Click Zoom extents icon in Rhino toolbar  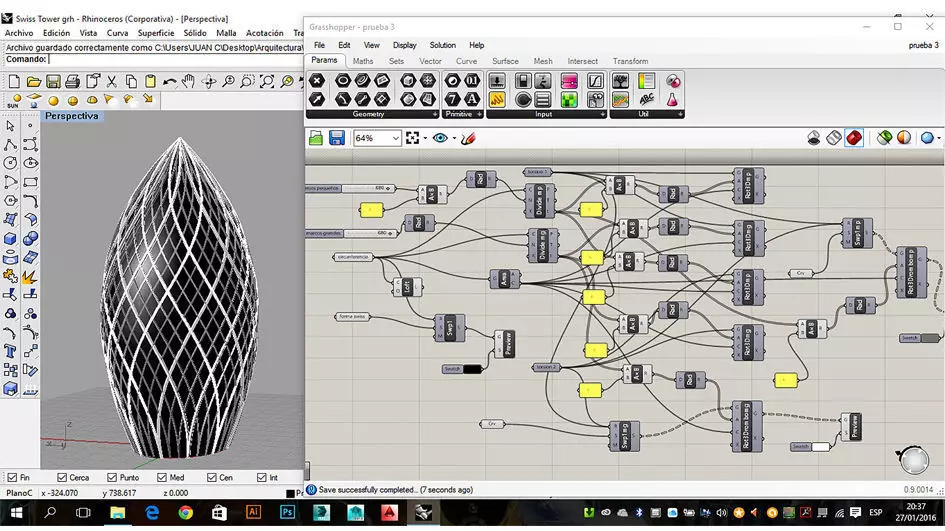tap(266, 81)
